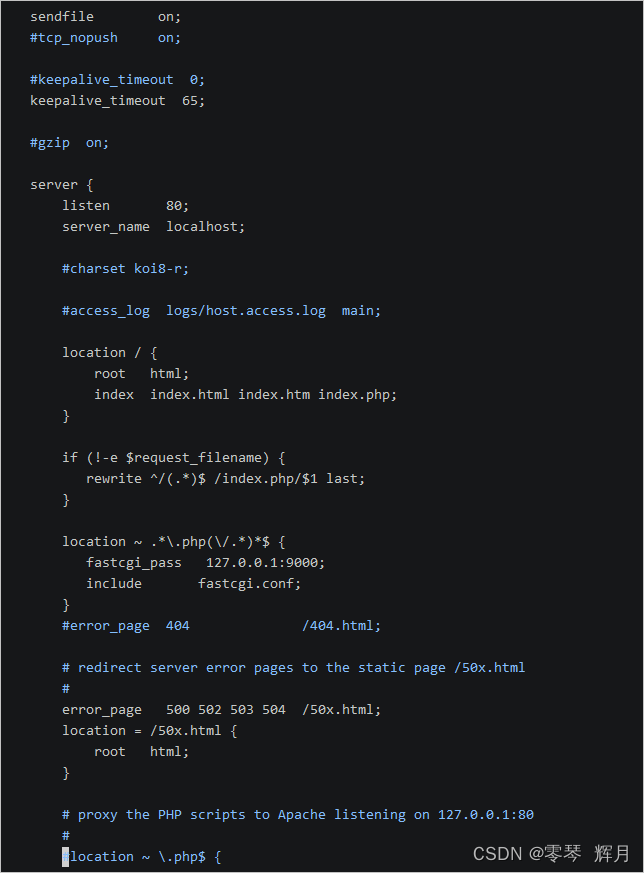Click the #charset koi8-r comment
Image resolution: width=644 pixels, height=873 pixels.
point(125,269)
